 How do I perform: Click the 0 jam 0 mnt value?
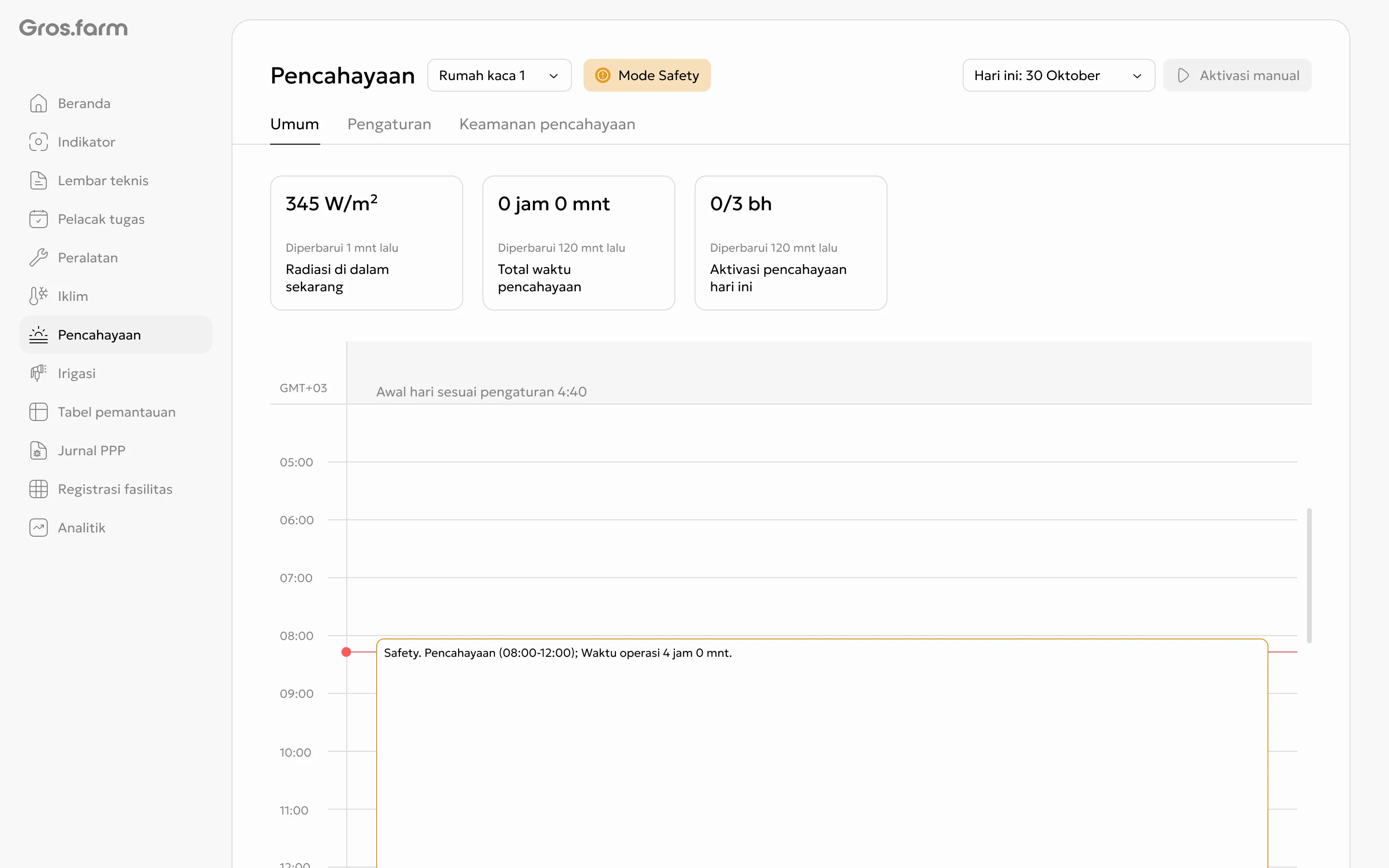click(553, 204)
